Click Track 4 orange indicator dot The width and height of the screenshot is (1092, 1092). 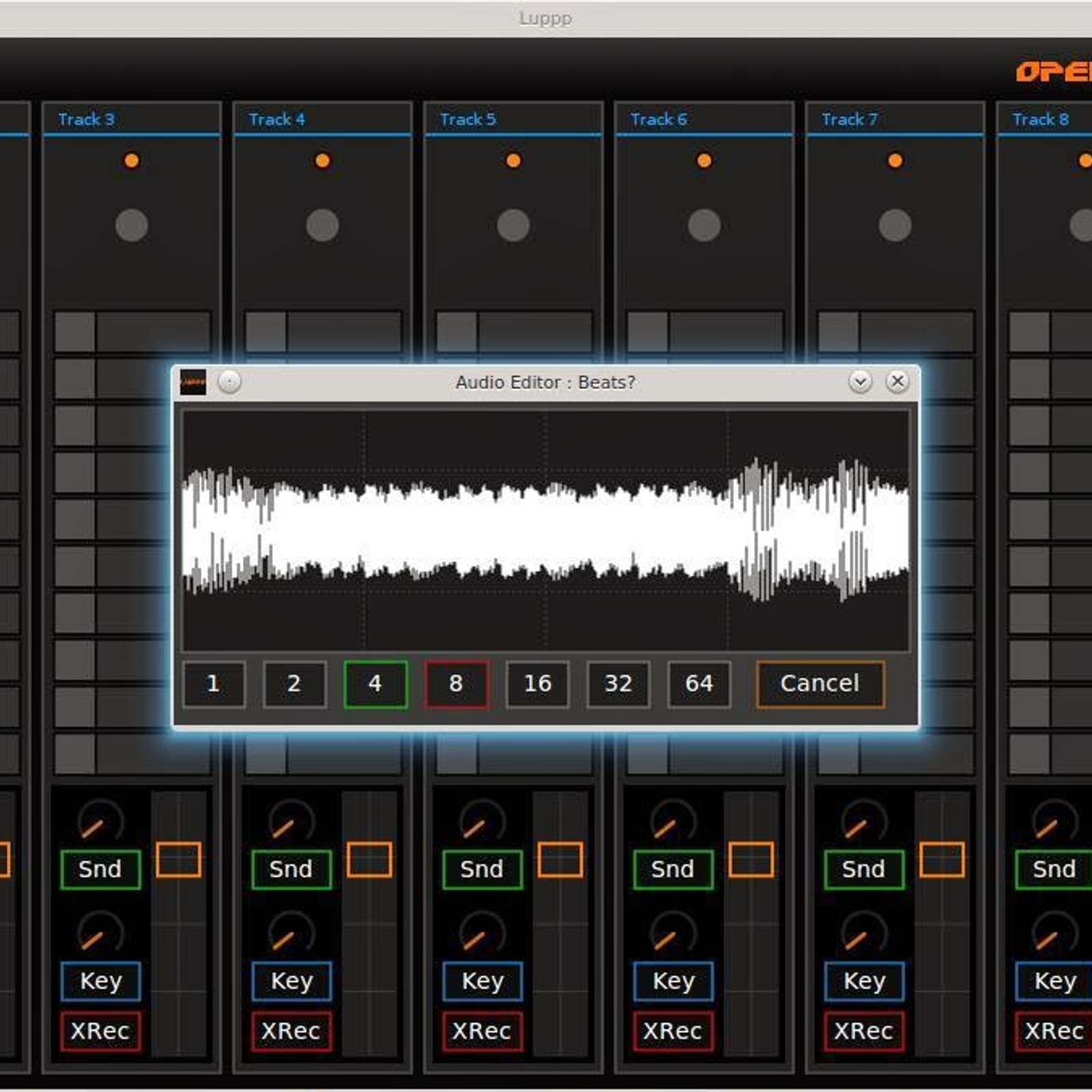[323, 160]
